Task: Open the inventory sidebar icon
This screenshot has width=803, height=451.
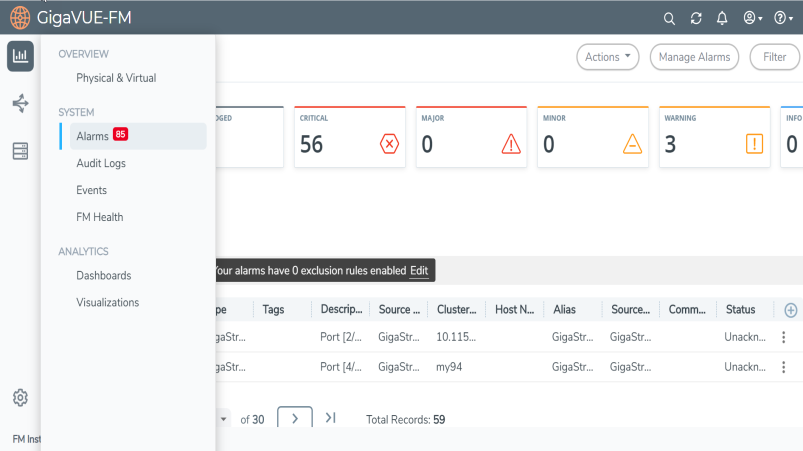Action: (20, 151)
